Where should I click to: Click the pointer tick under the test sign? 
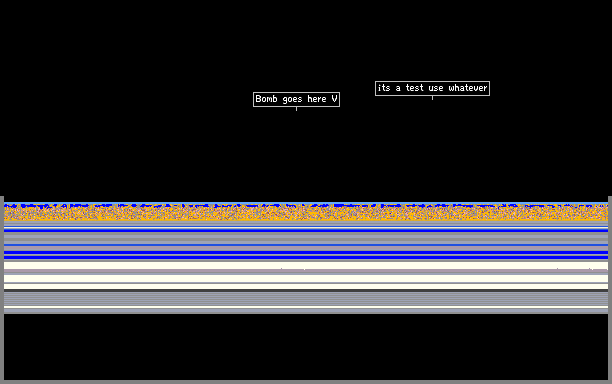coord(432,98)
